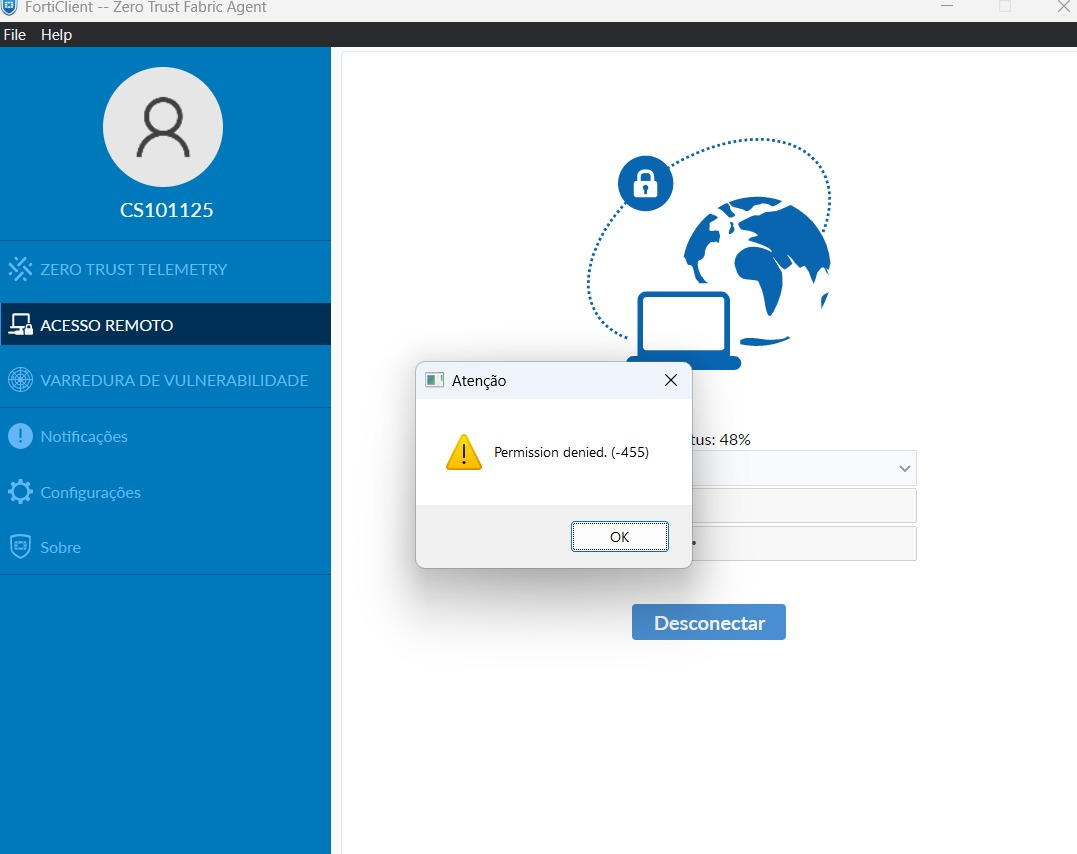The image size is (1077, 854).
Task: Click the Atenção dialog title icon
Action: pos(434,380)
